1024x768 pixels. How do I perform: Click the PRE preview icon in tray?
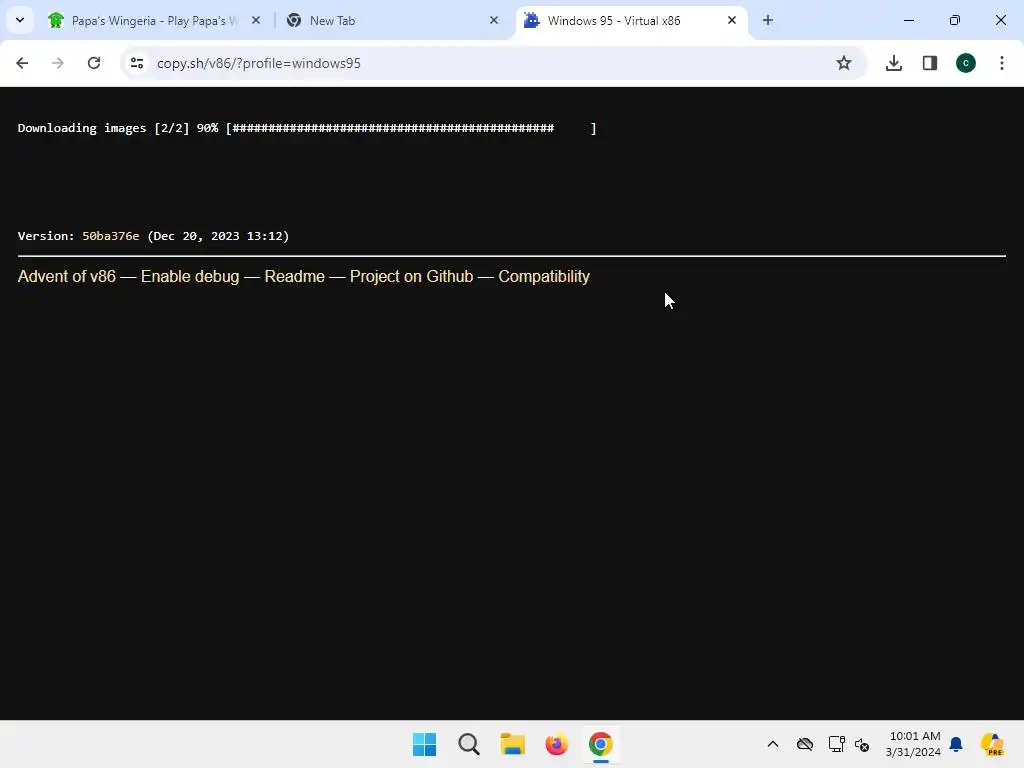point(992,744)
